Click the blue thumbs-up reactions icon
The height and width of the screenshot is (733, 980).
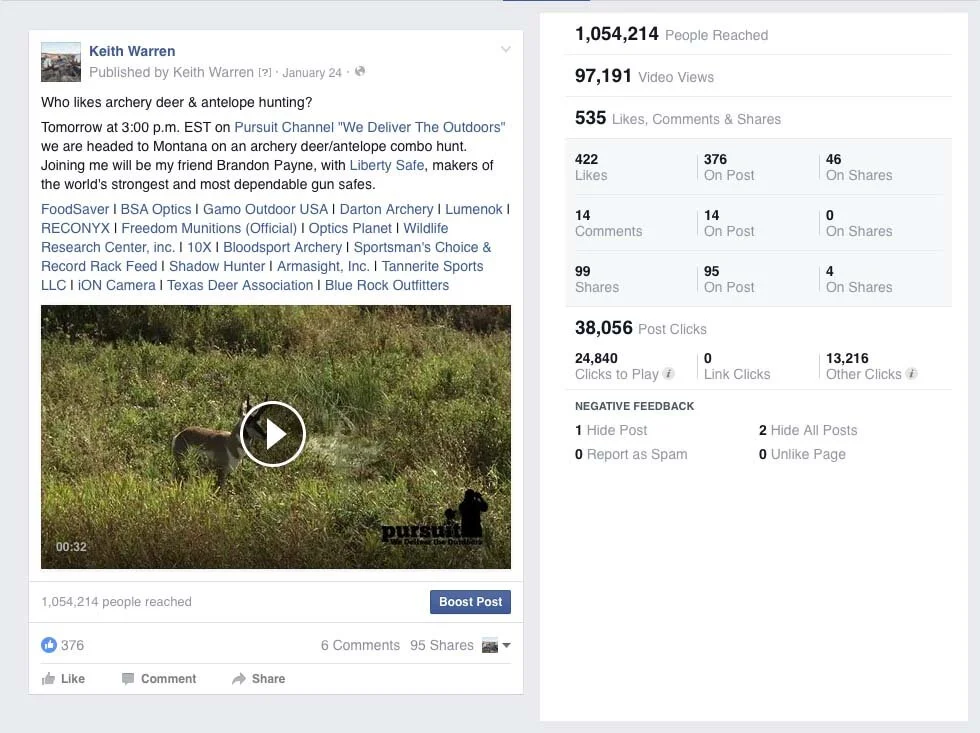pyautogui.click(x=49, y=645)
